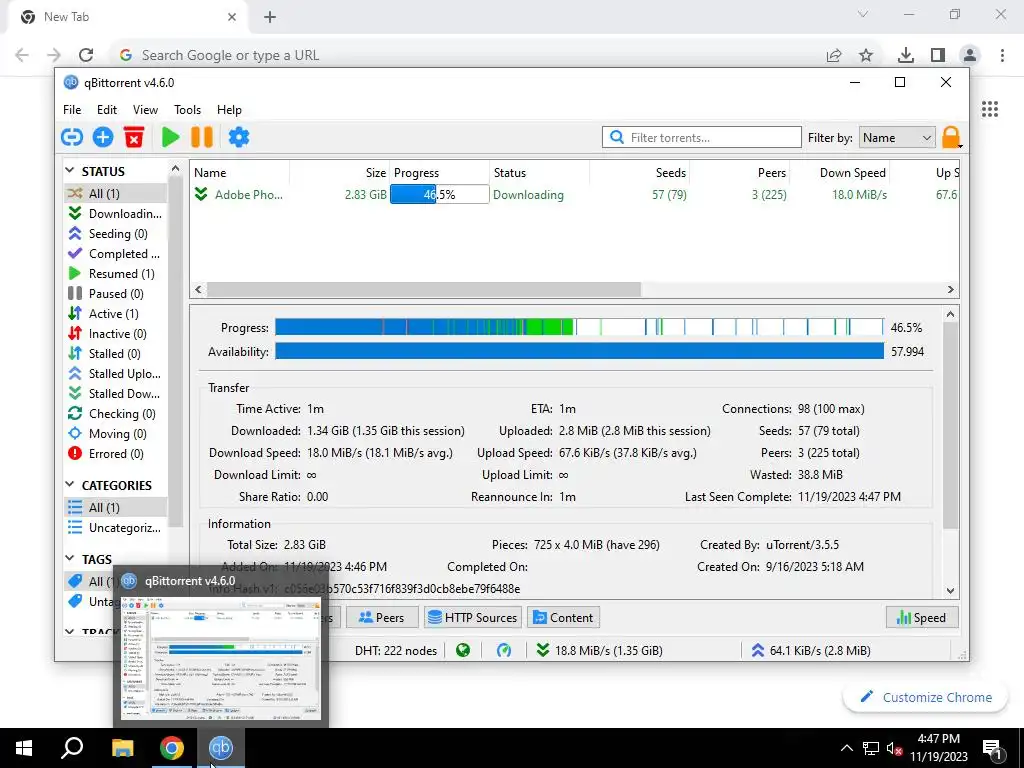Click the red Remove torrent icon
Screen dimensions: 1024x768
[x=134, y=137]
